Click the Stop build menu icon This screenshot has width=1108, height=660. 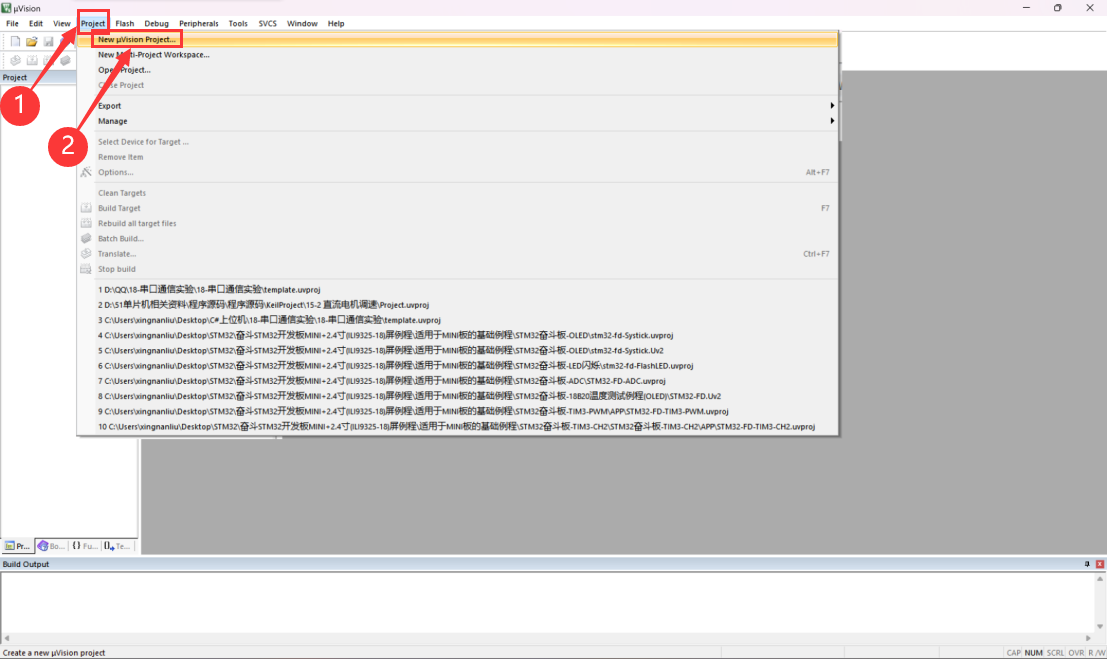(86, 269)
